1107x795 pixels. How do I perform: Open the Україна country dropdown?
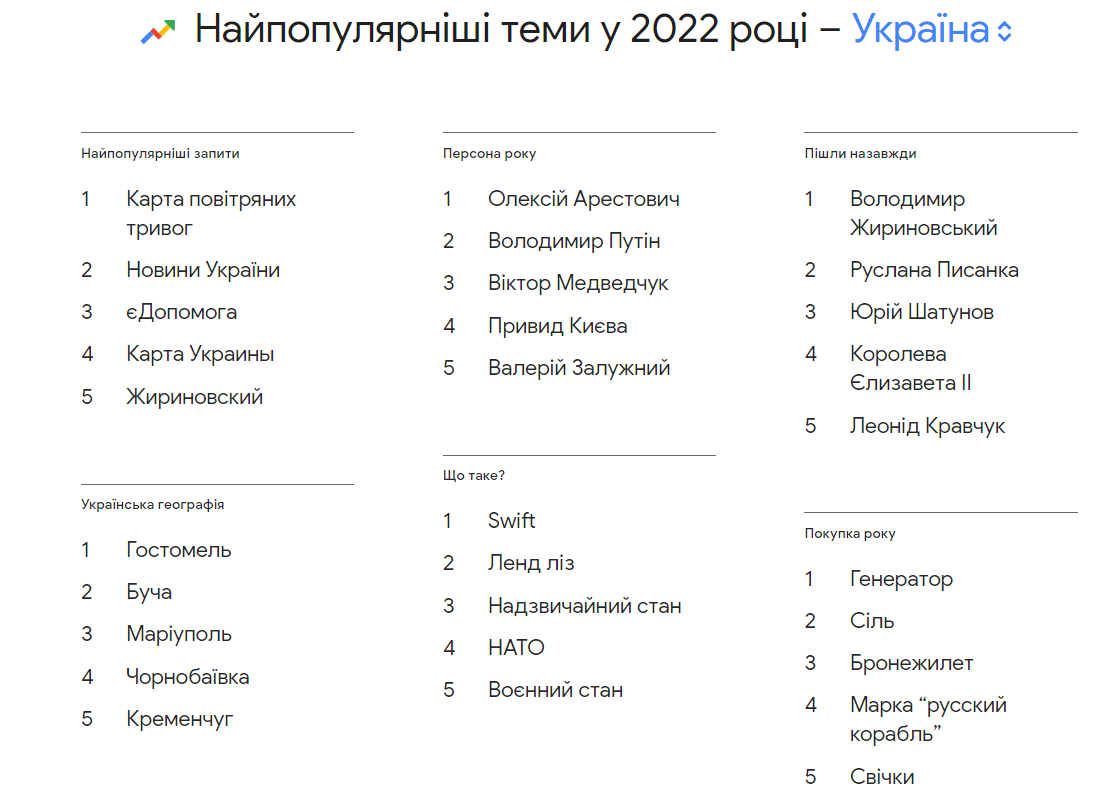920,30
